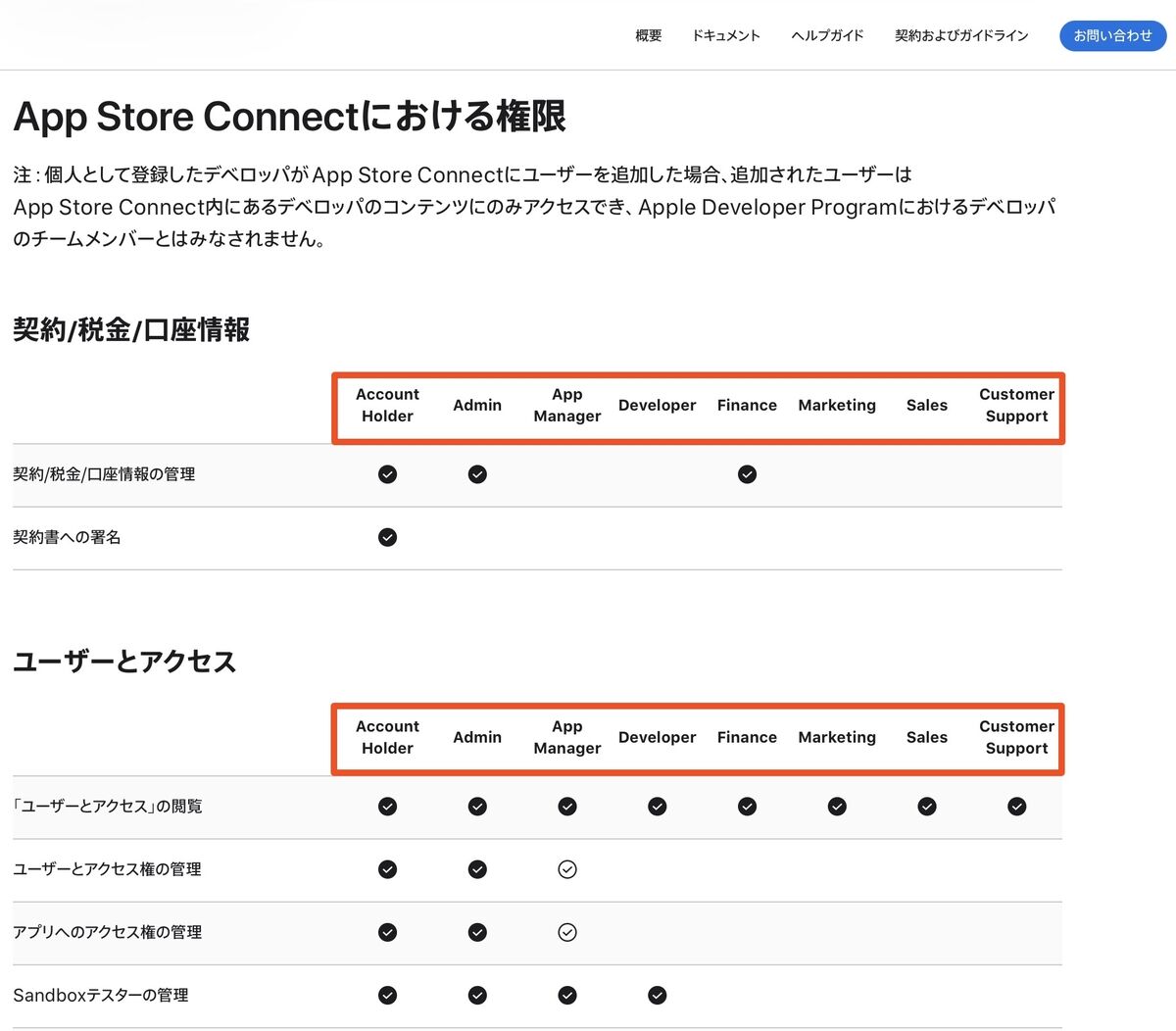Click Customer Support checkmark for 「ユーザーとアクセス」の閲覧
1176x1031 pixels.
point(1017,807)
